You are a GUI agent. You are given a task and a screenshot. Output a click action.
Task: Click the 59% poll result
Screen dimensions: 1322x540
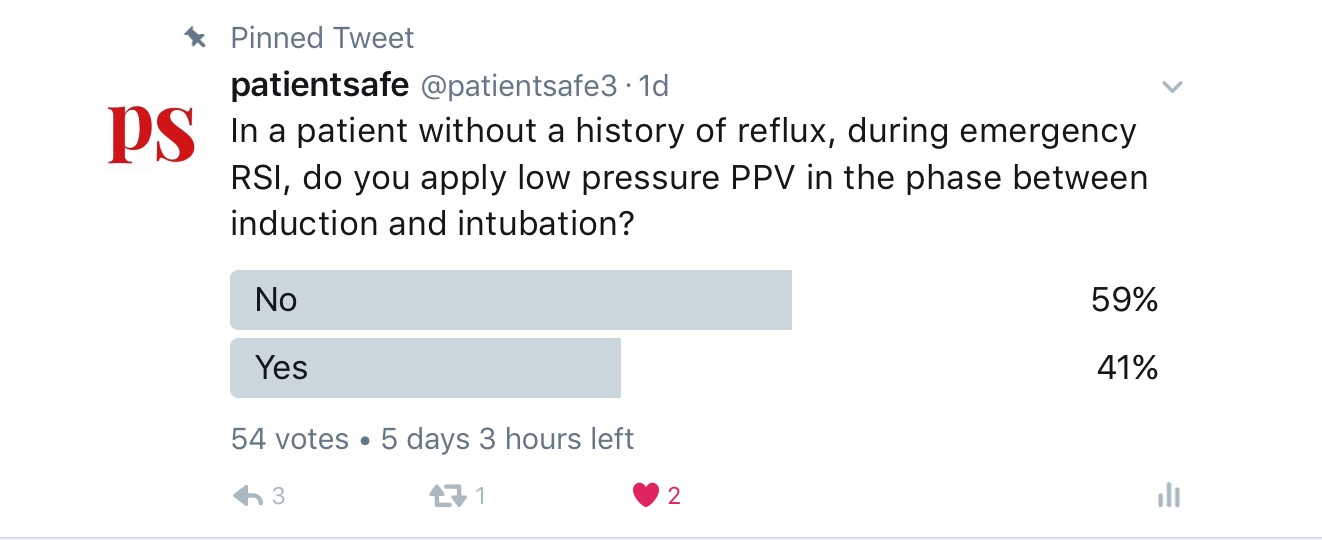[x=1124, y=300]
